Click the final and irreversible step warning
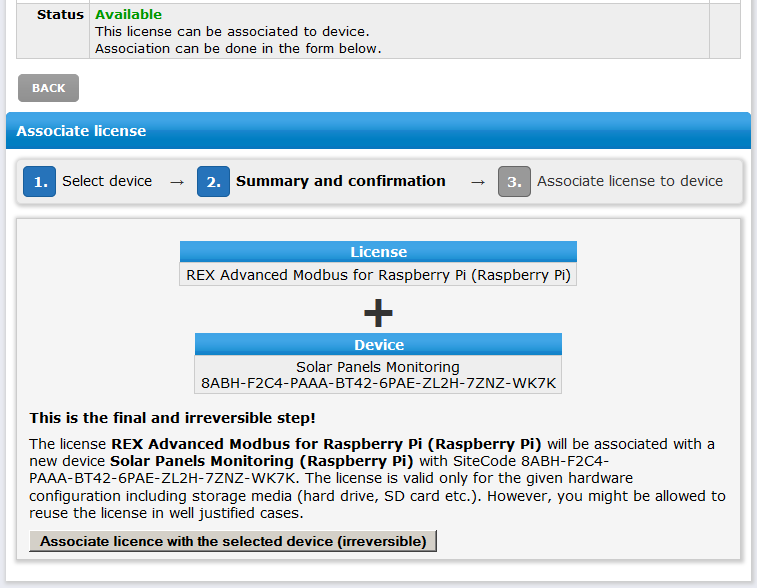Viewport: 757px width, 588px height. click(172, 418)
